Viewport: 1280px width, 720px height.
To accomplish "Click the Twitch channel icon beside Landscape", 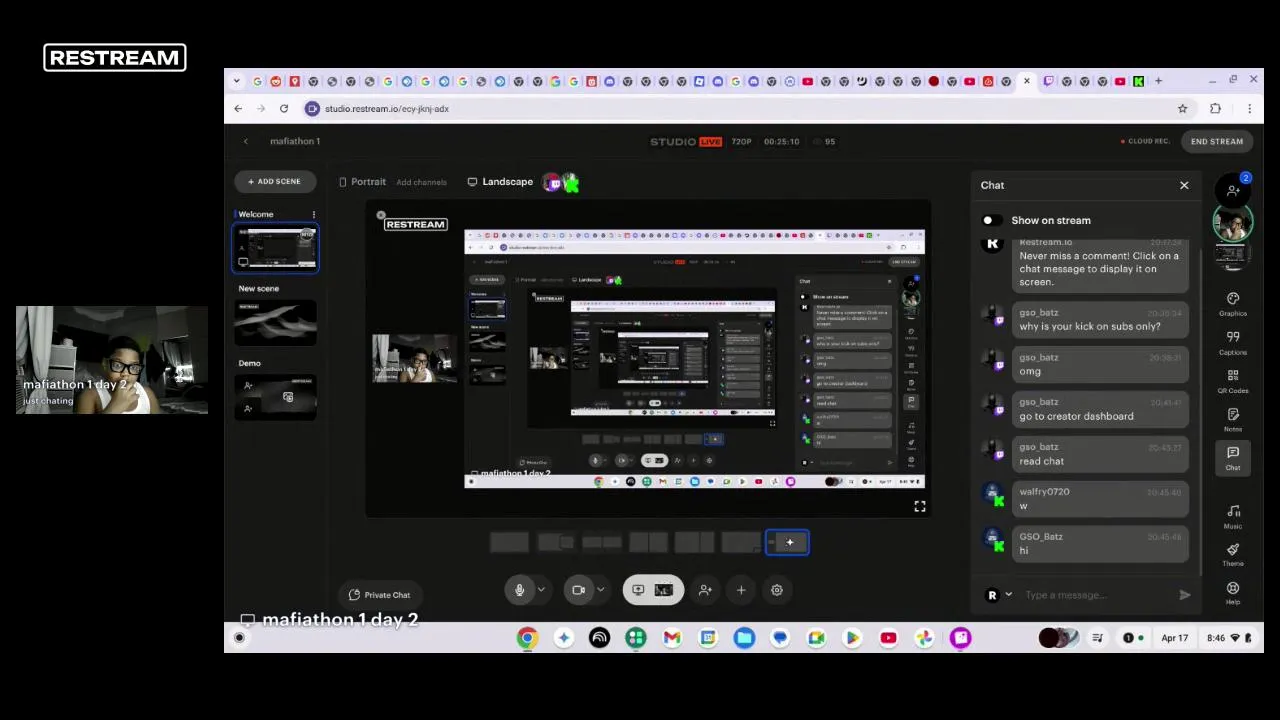I will point(553,183).
